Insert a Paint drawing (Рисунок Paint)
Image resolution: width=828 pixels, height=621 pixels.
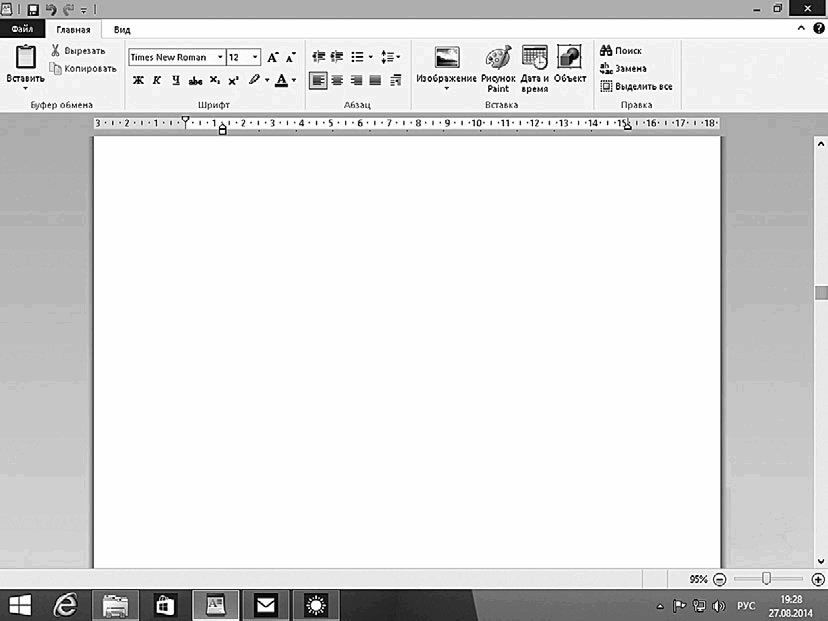(x=498, y=69)
